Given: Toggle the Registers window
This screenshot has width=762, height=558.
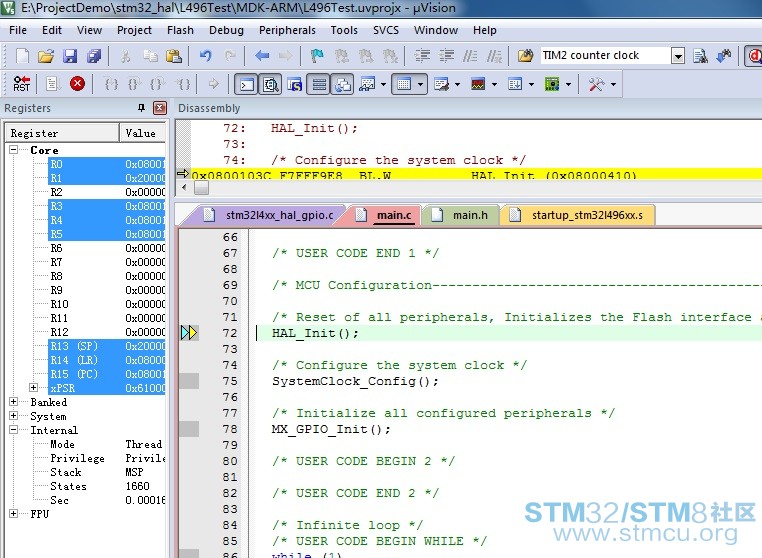Looking at the screenshot, I should tap(318, 85).
